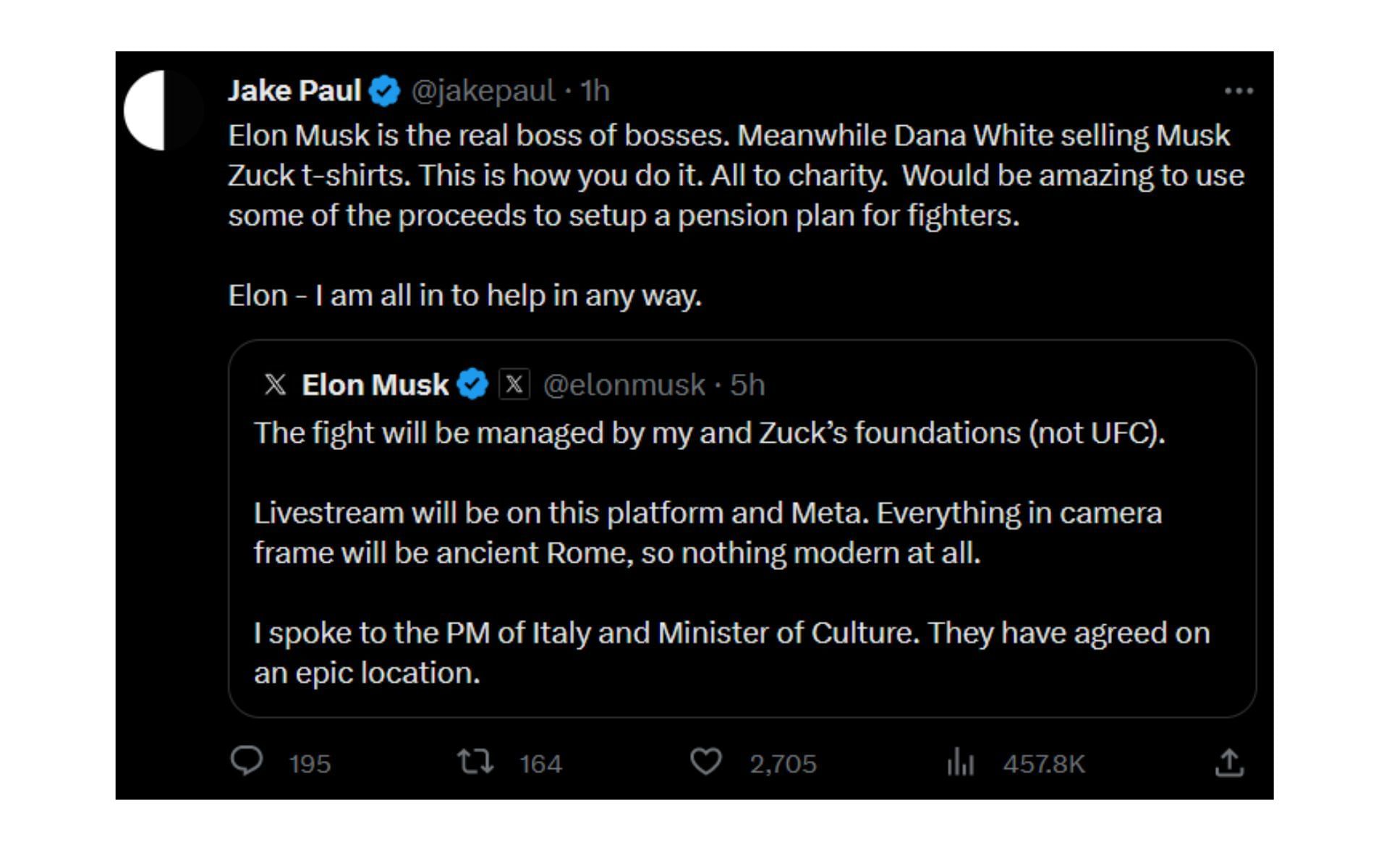The width and height of the screenshot is (1389, 868).
Task: Open the three-dot more options menu
Action: (x=1239, y=91)
